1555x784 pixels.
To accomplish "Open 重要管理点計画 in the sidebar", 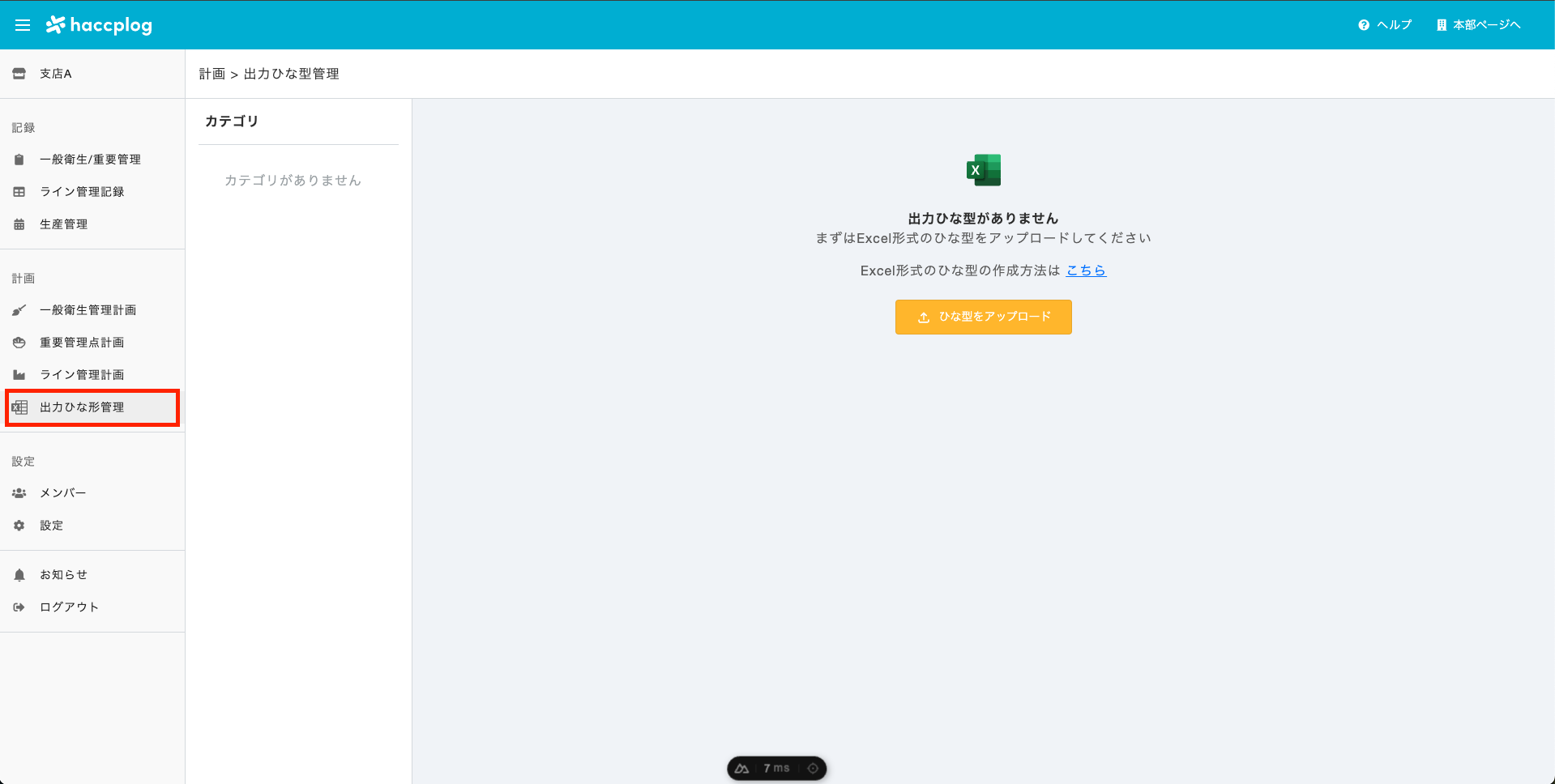I will coord(82,343).
